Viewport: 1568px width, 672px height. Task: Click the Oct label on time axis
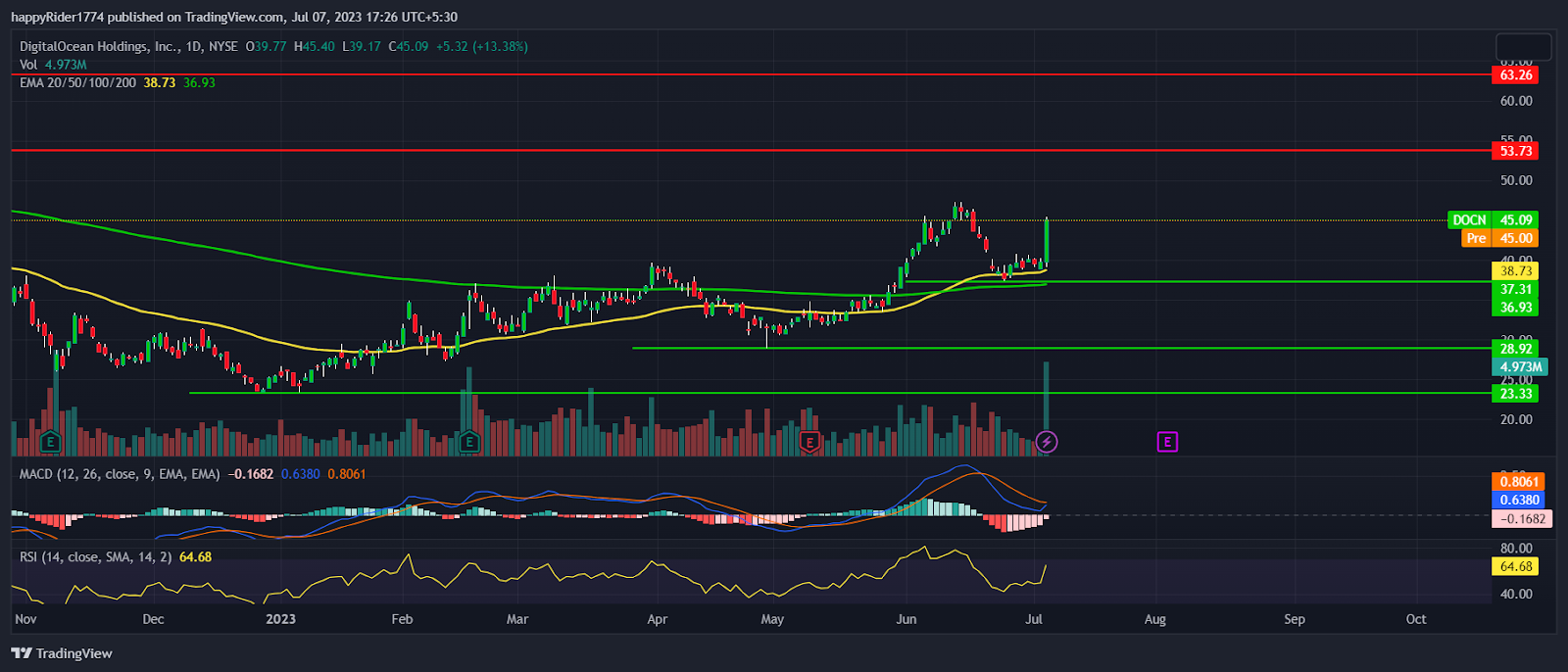[1416, 619]
